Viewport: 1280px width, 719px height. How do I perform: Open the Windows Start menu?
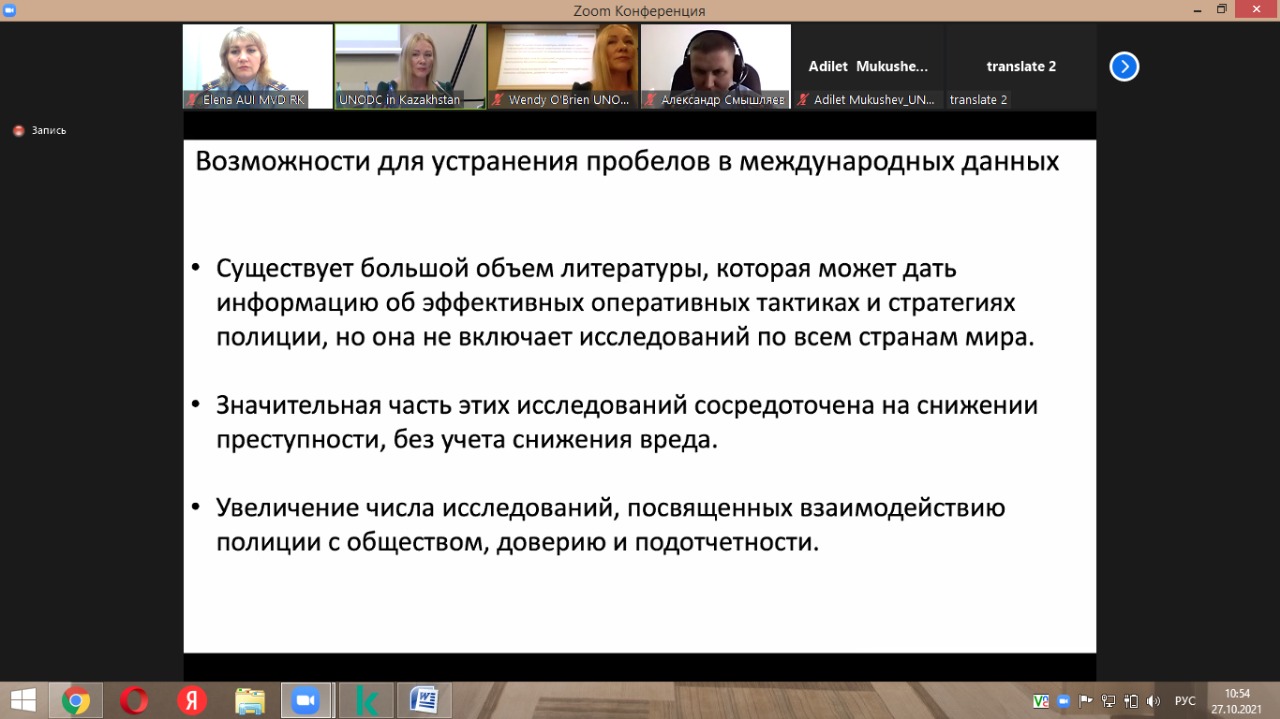pyautogui.click(x=22, y=700)
